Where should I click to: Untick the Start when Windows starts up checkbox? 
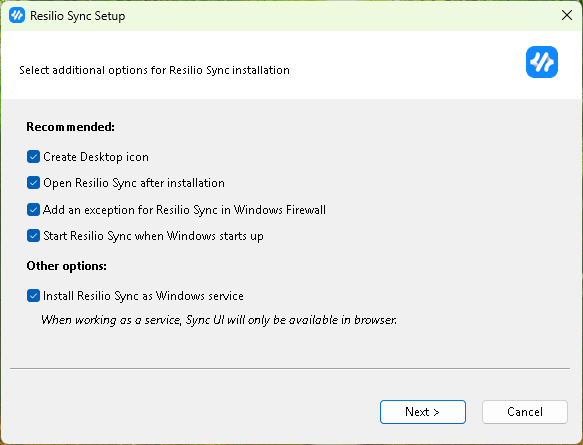pyautogui.click(x=33, y=236)
